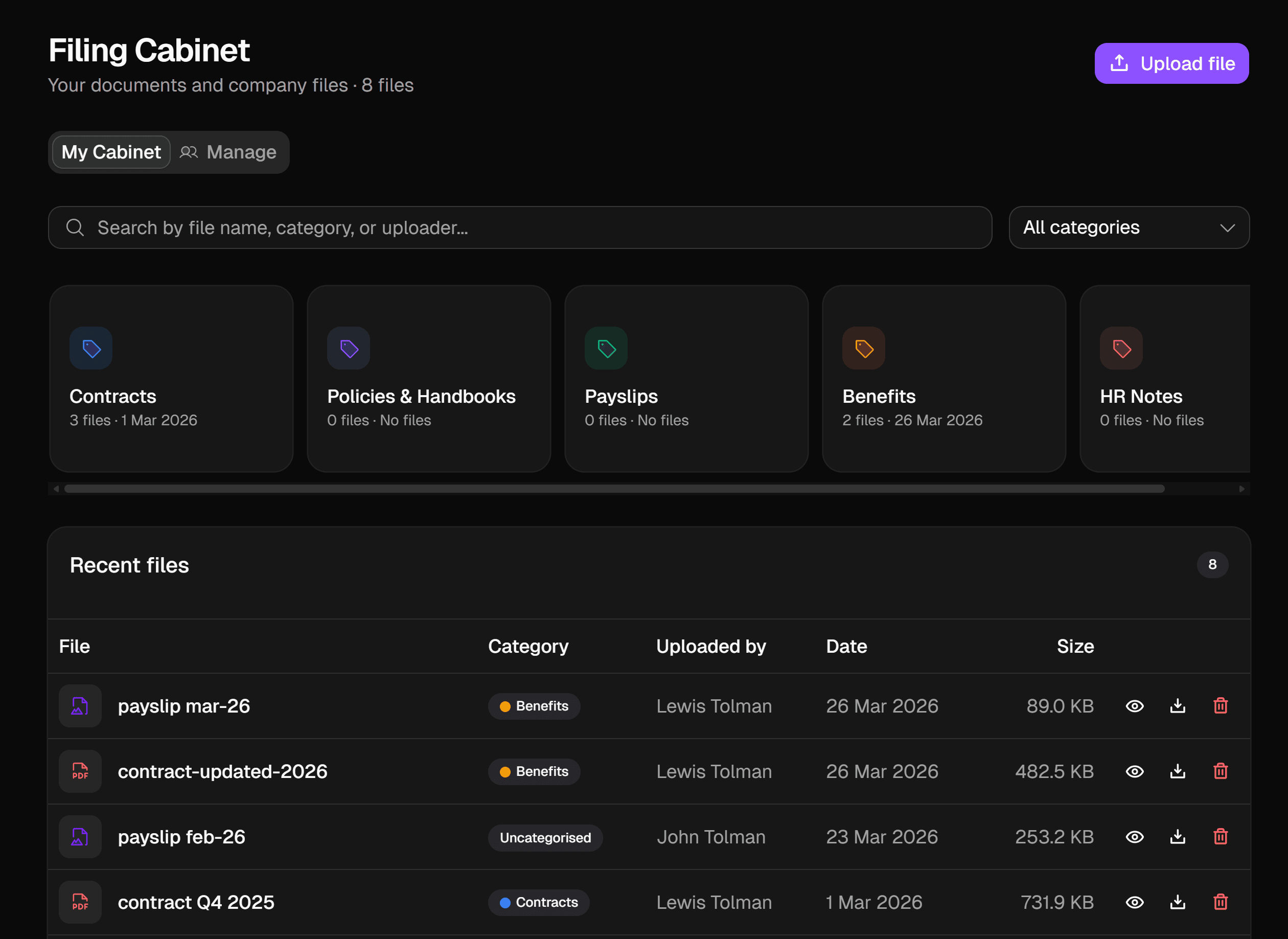This screenshot has height=939, width=1288.
Task: Delete contract Q4 2025 file
Action: tap(1221, 902)
